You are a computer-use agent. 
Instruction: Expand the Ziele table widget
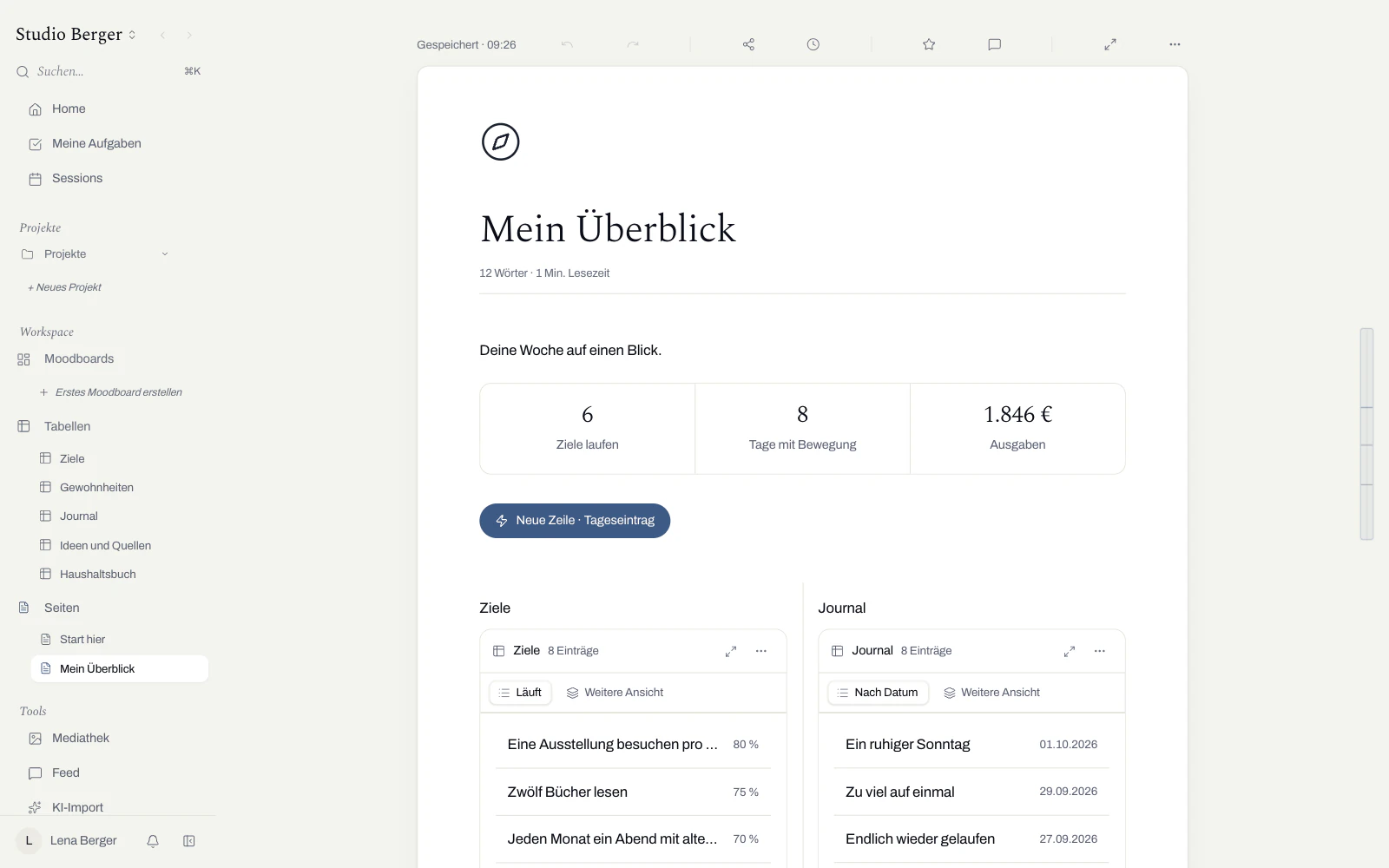[731, 651]
